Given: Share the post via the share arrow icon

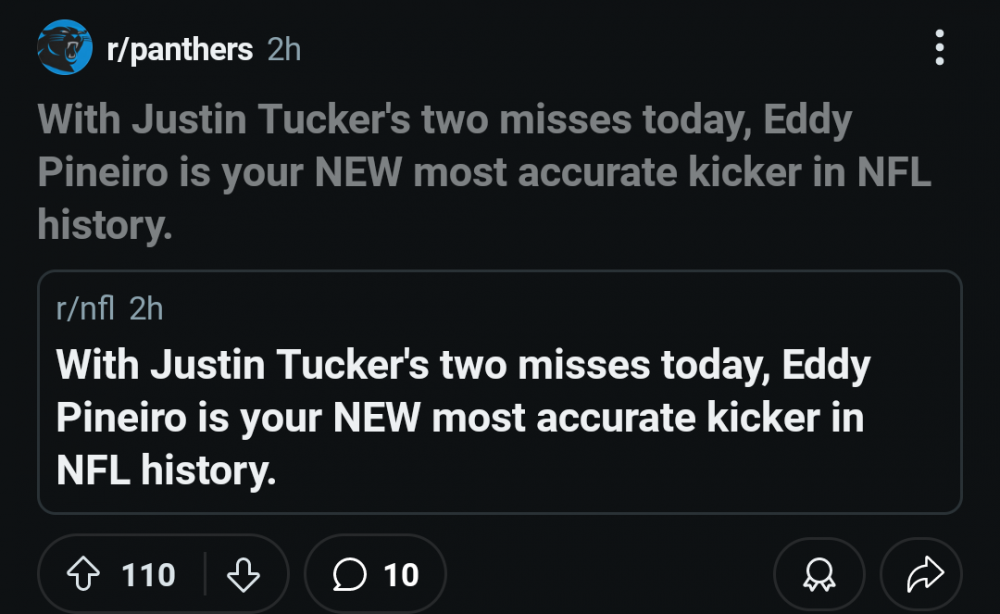Looking at the screenshot, I should [x=927, y=574].
